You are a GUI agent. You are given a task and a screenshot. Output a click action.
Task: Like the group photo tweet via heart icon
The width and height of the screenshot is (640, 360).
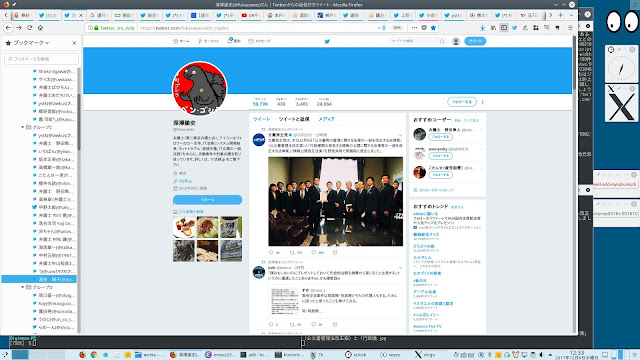(x=313, y=253)
